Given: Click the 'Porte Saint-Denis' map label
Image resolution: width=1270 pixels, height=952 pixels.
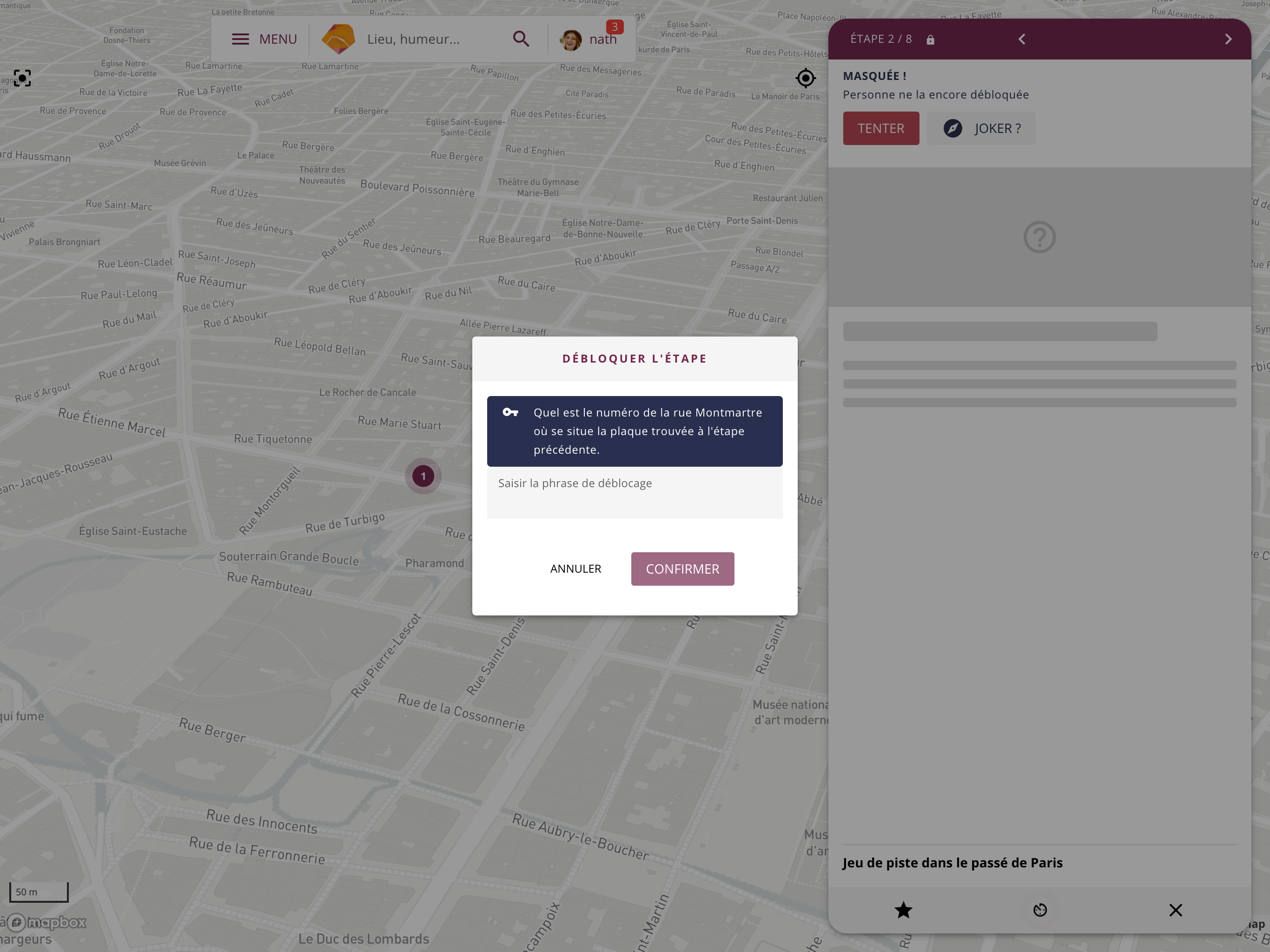Looking at the screenshot, I should coord(762,220).
